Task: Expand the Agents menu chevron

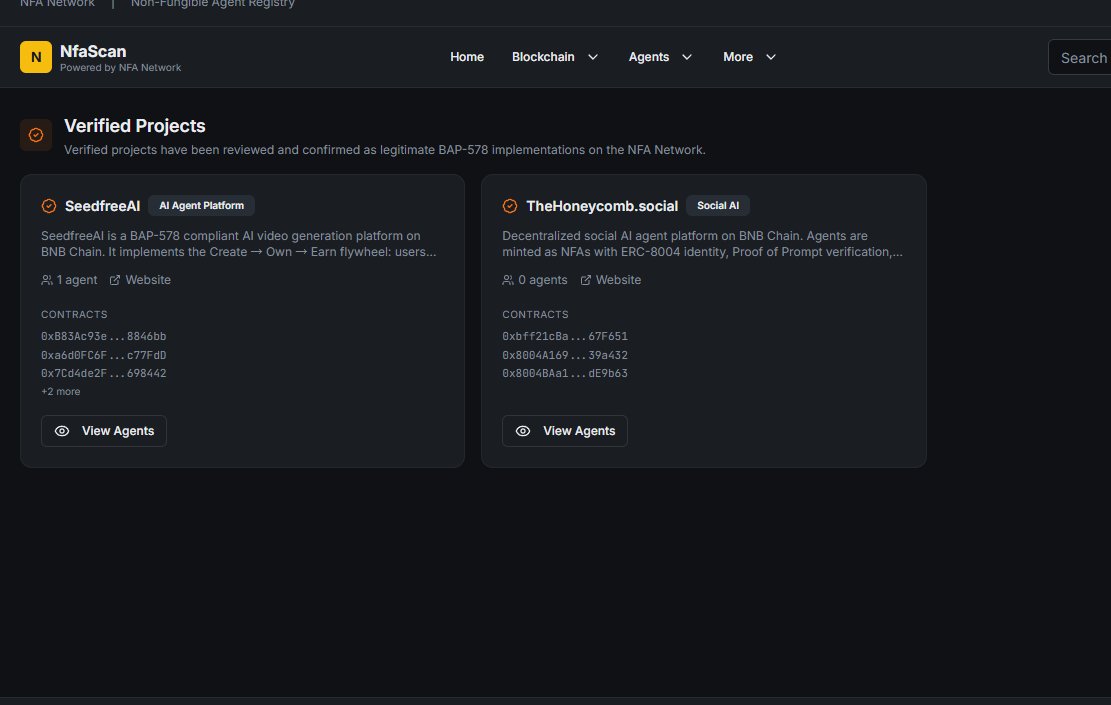Action: (687, 57)
